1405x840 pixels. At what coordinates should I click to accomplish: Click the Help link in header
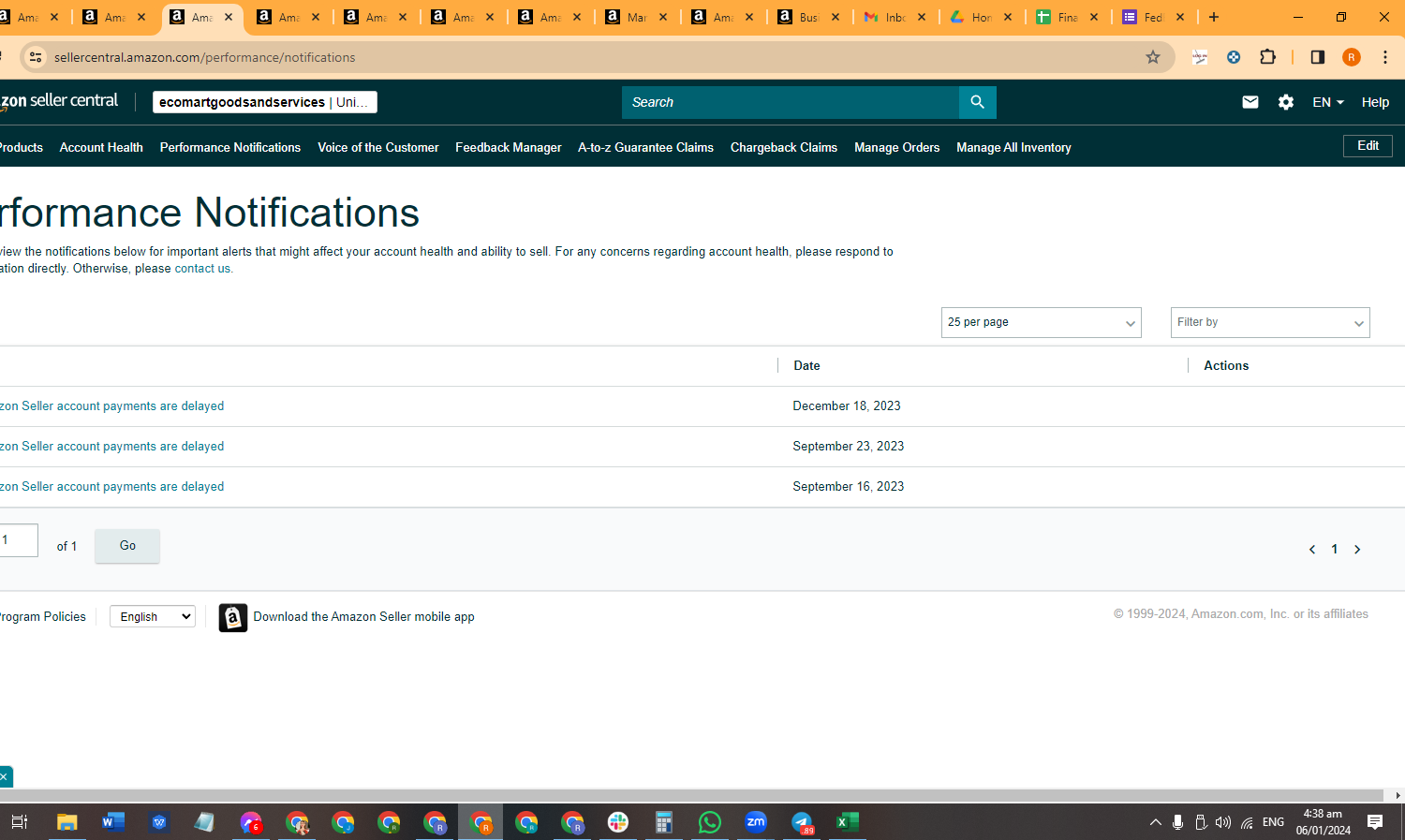pos(1375,102)
